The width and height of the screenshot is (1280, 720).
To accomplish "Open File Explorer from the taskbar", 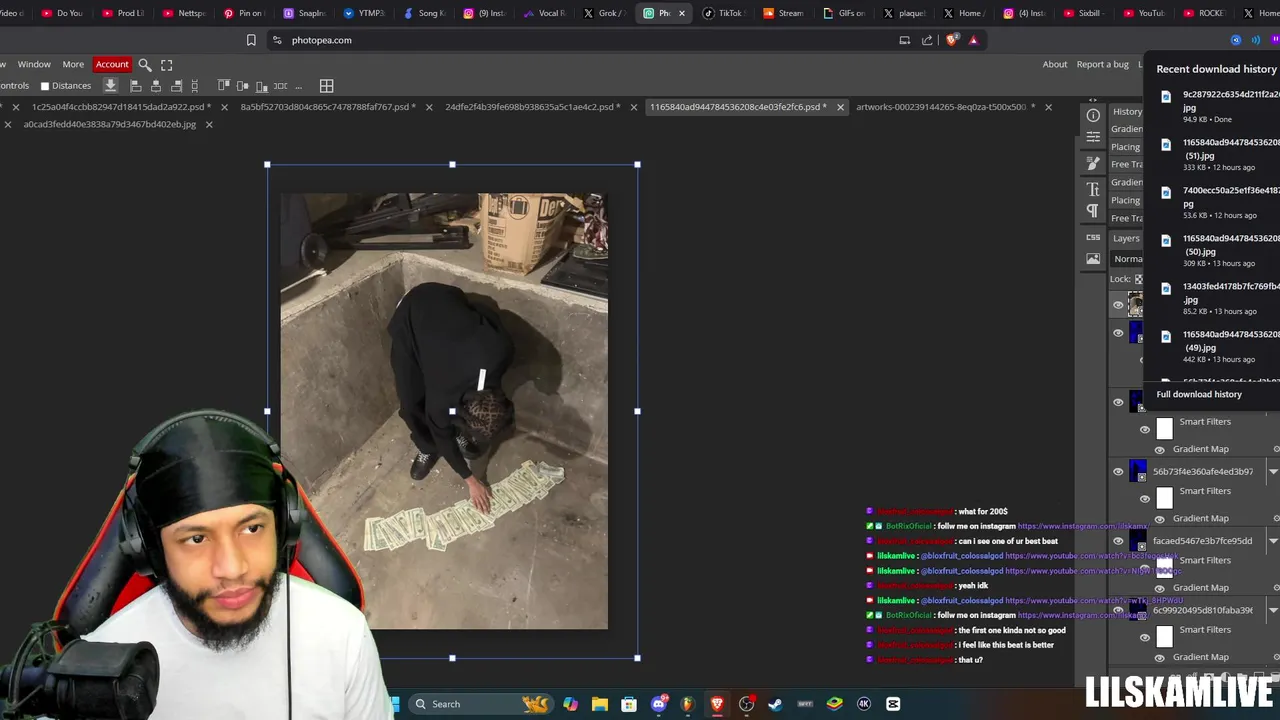I will click(x=600, y=704).
